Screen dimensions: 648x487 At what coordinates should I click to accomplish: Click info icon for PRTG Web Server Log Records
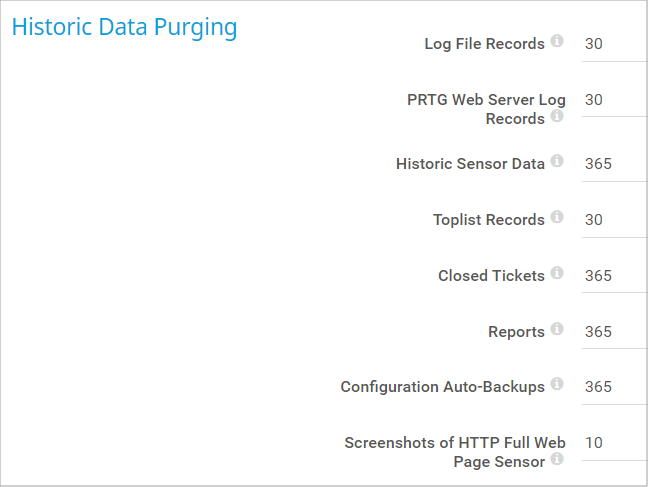click(x=557, y=116)
